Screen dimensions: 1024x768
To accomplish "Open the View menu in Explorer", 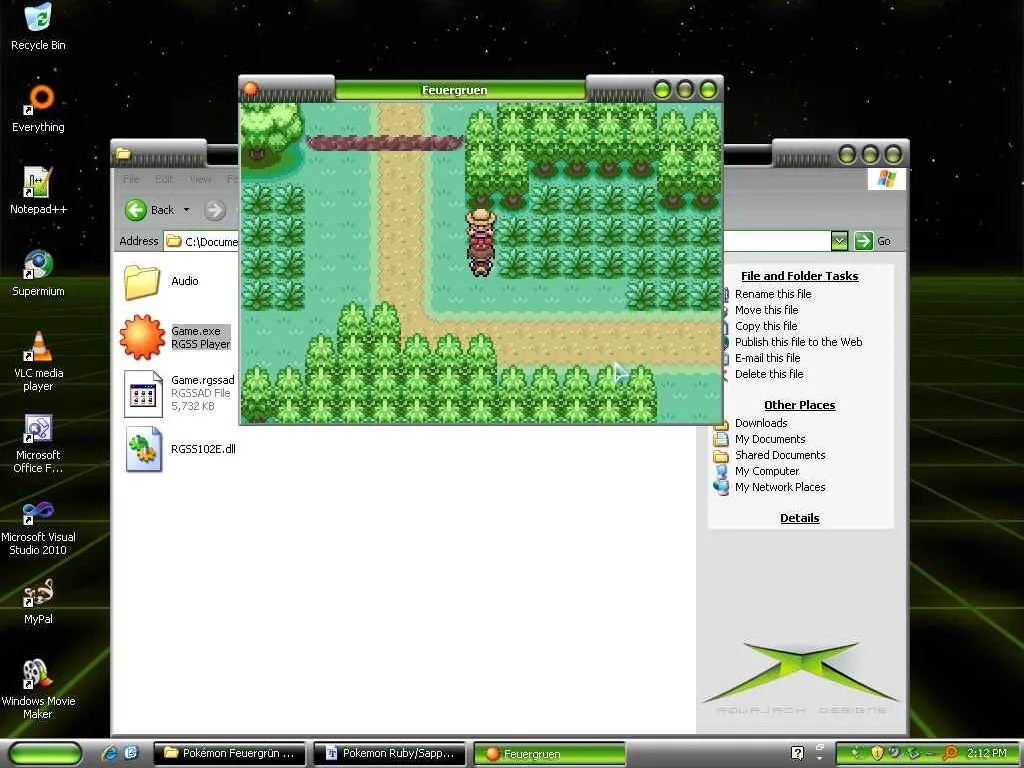I will pos(200,179).
